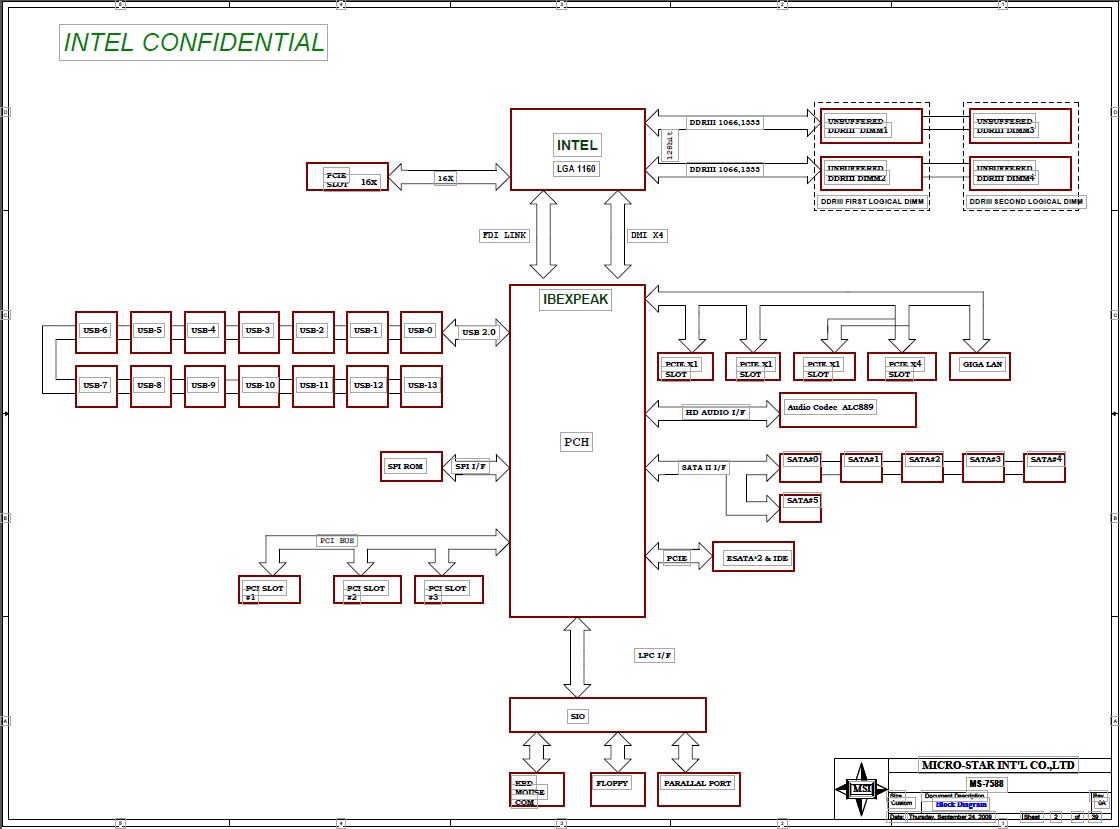Click the DMI X4 label
Viewport: 1120px width, 829px height.
coord(647,235)
